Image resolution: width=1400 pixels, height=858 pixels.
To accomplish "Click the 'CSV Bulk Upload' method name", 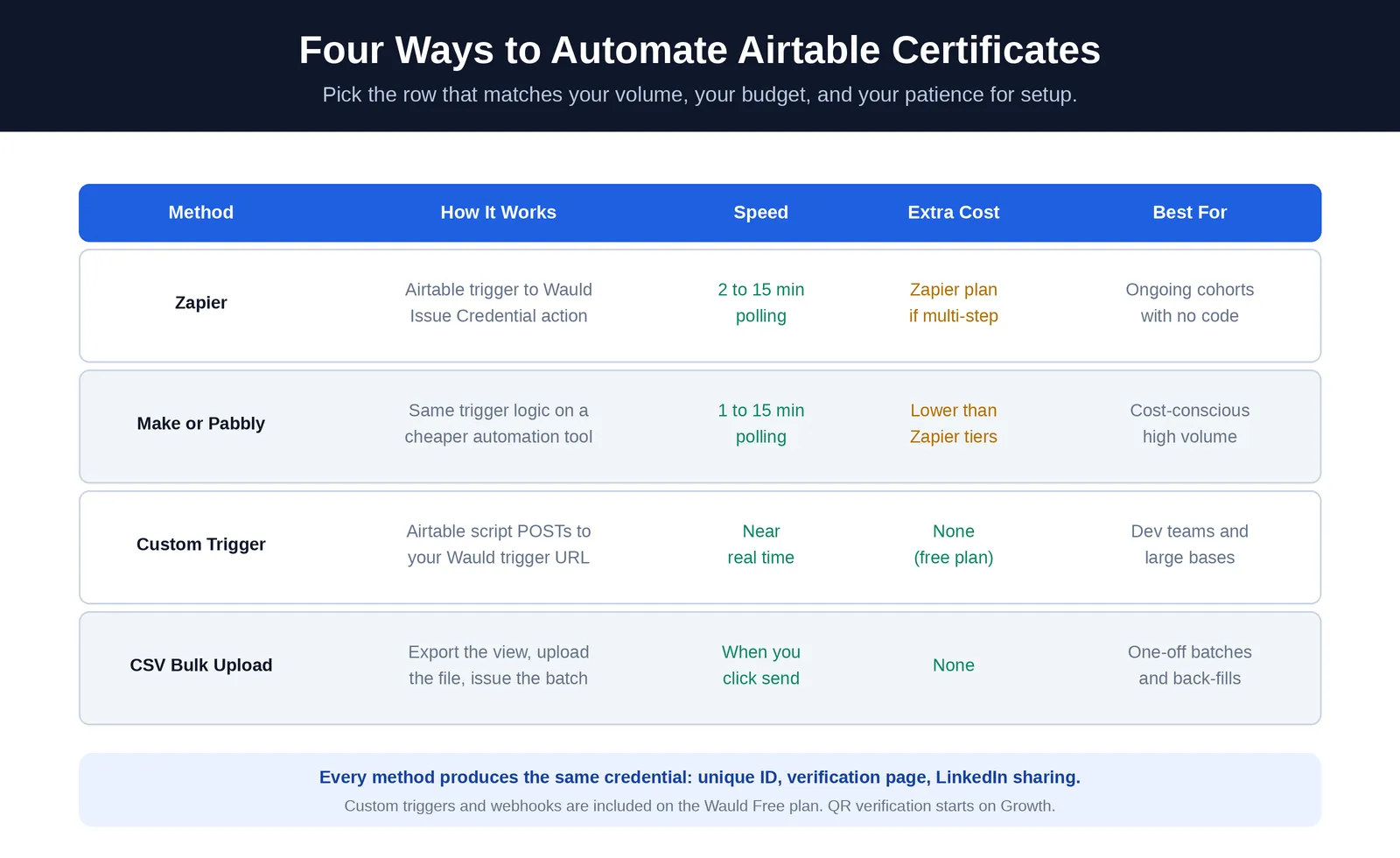I will click(201, 665).
